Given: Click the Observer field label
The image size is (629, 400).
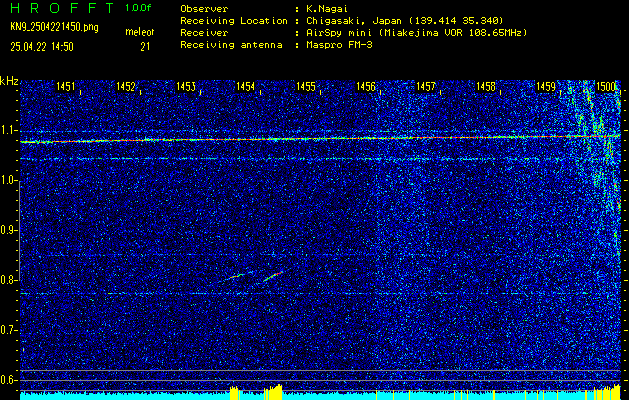Looking at the screenshot, I should click(x=204, y=9).
